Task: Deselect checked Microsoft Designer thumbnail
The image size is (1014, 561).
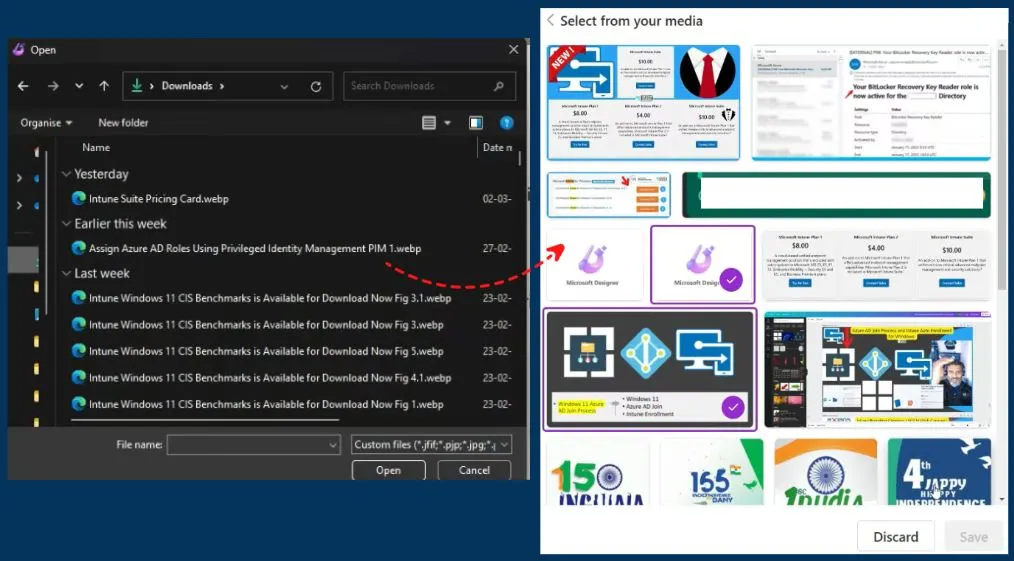Action: [x=702, y=264]
